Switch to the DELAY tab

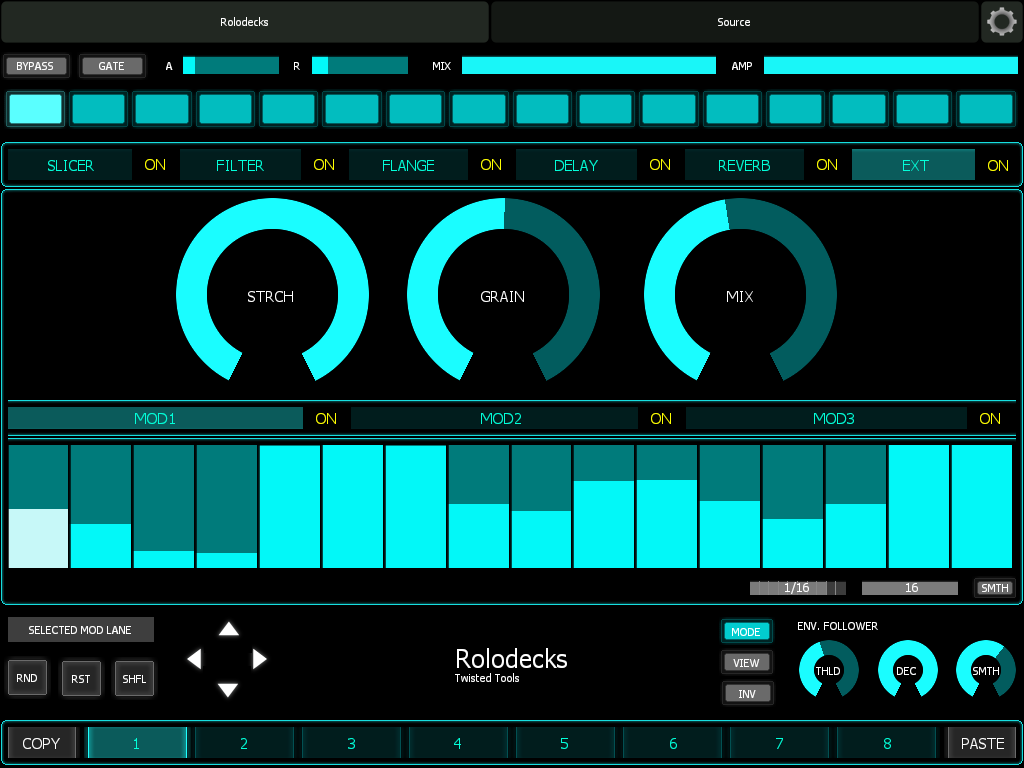(576, 165)
